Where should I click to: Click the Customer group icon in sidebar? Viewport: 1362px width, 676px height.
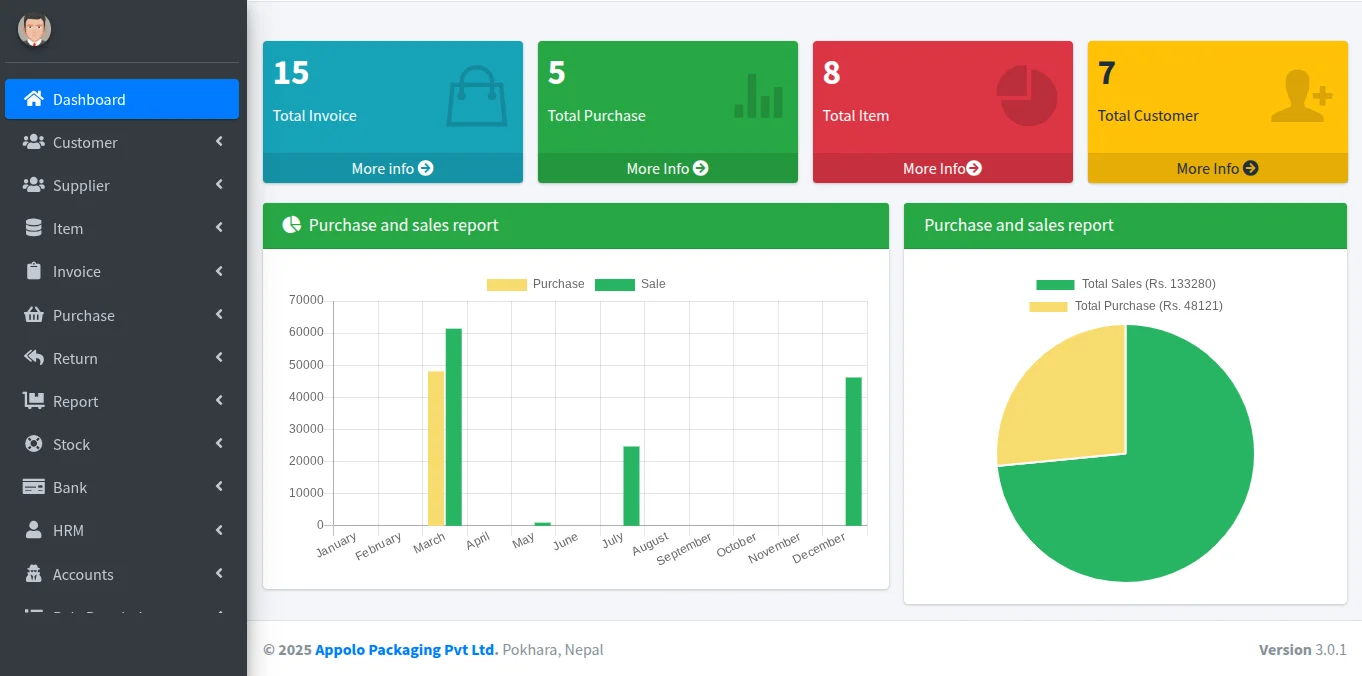[33, 142]
